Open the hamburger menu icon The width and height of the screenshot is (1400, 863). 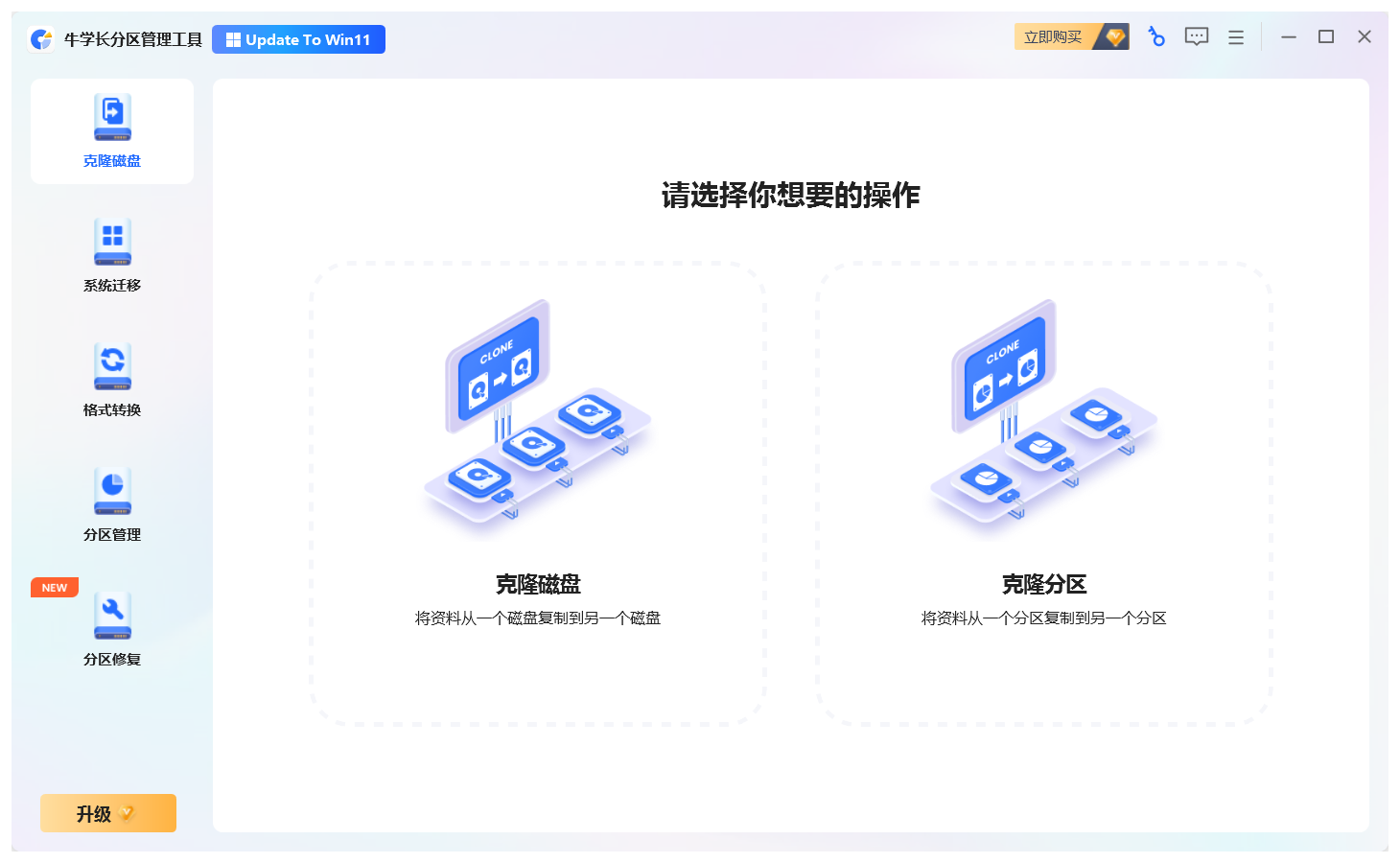[x=1236, y=37]
